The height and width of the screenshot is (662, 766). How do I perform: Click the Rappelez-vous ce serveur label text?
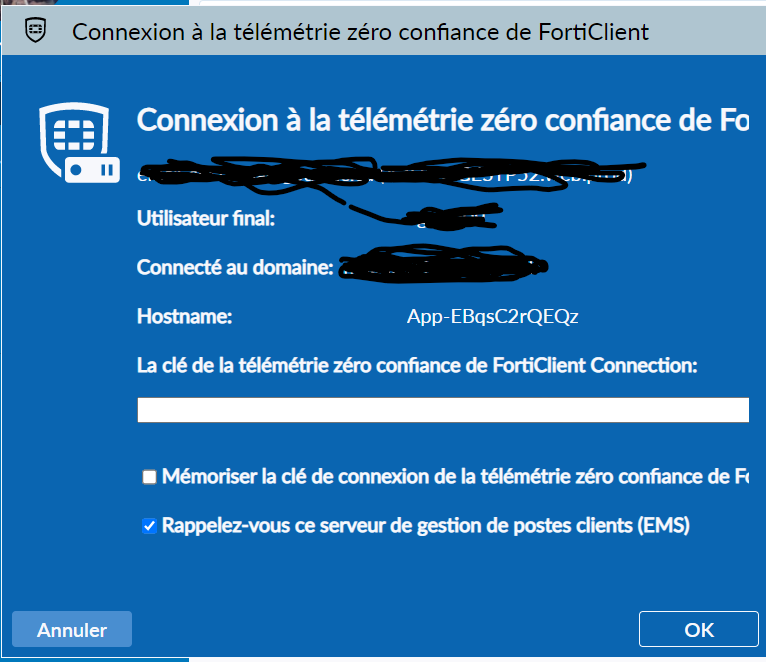[426, 526]
